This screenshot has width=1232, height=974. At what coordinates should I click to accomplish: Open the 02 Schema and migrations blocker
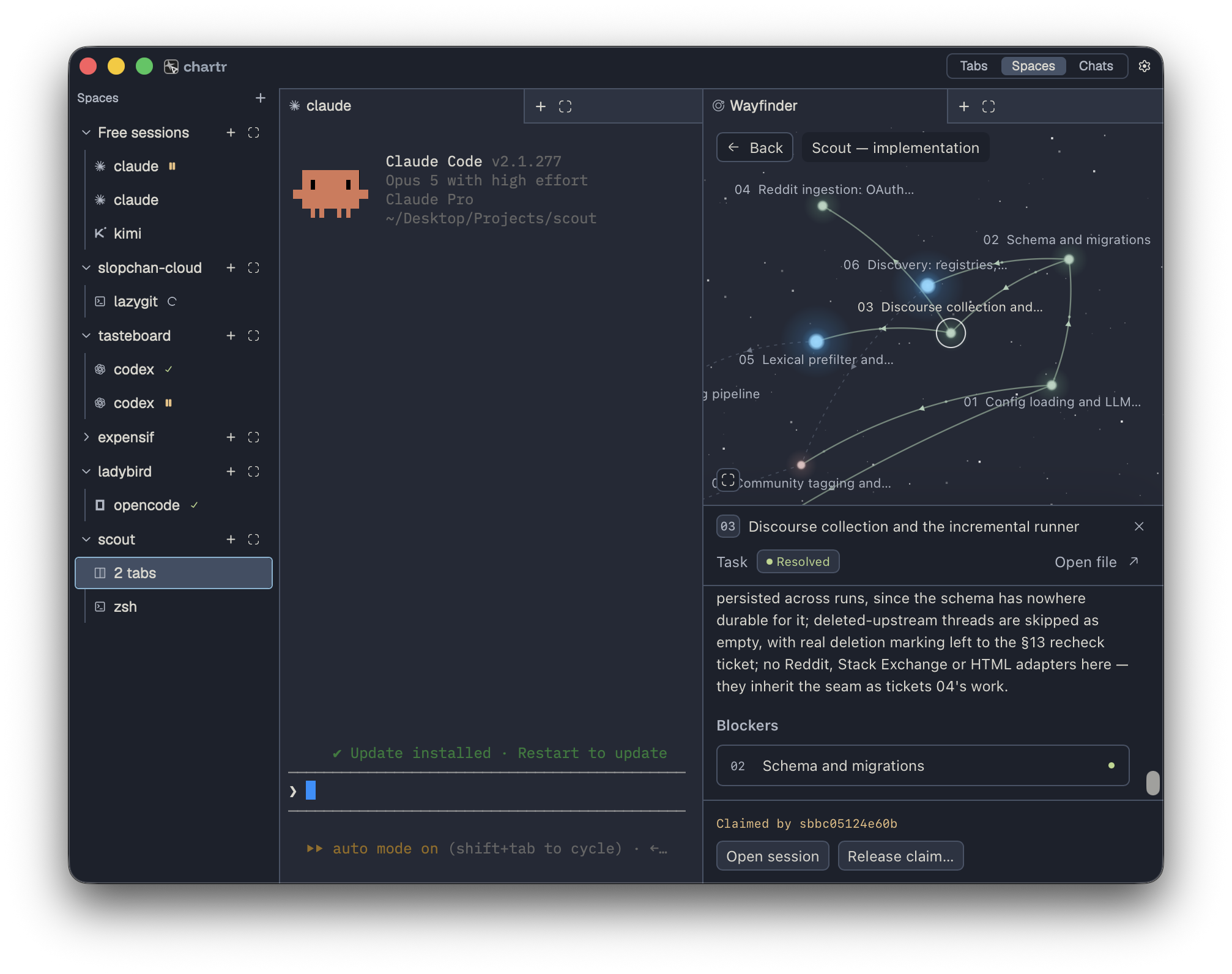[922, 765]
